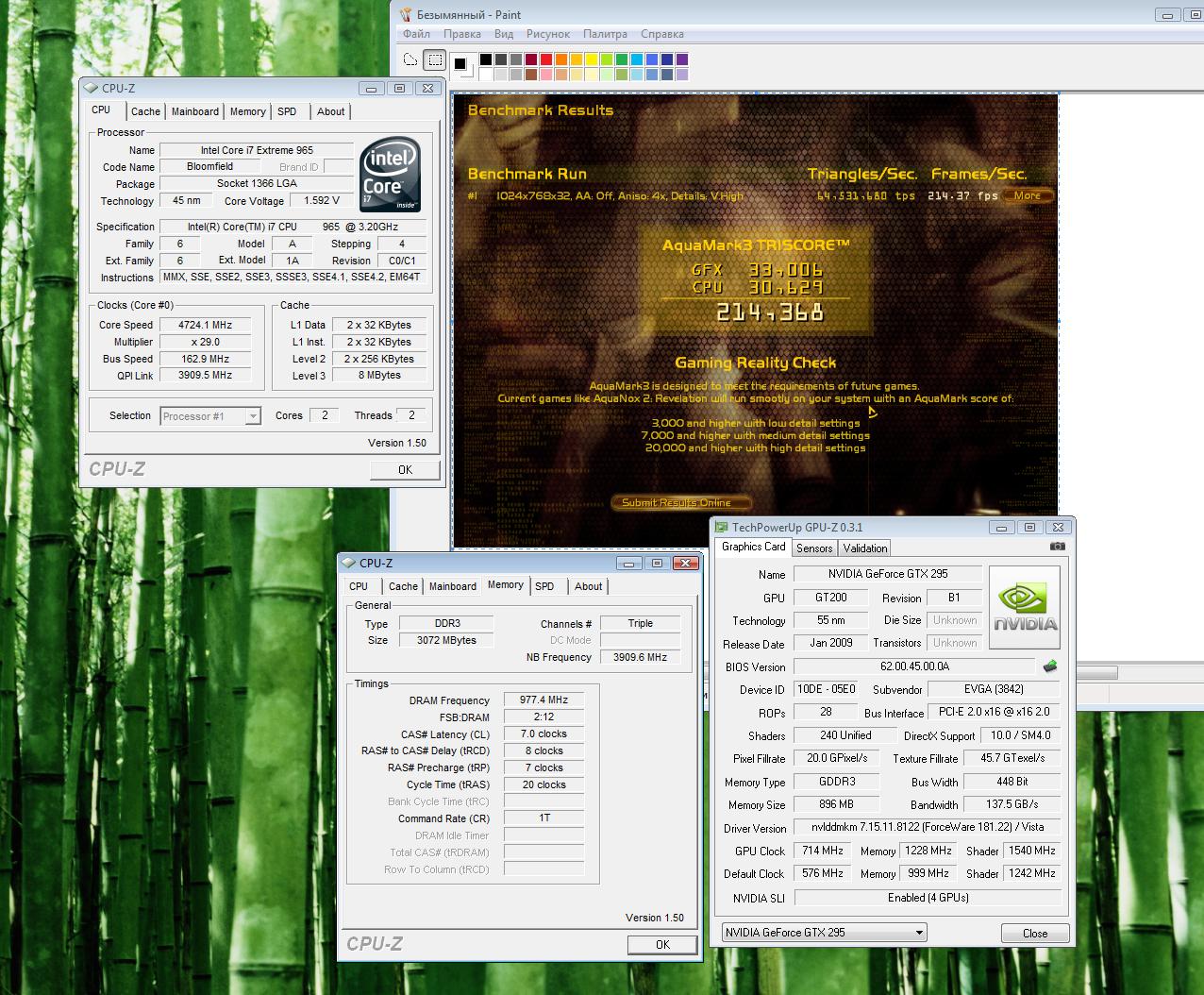
Task: Pick the brown color swatch in Paint palette
Action: pos(530,75)
